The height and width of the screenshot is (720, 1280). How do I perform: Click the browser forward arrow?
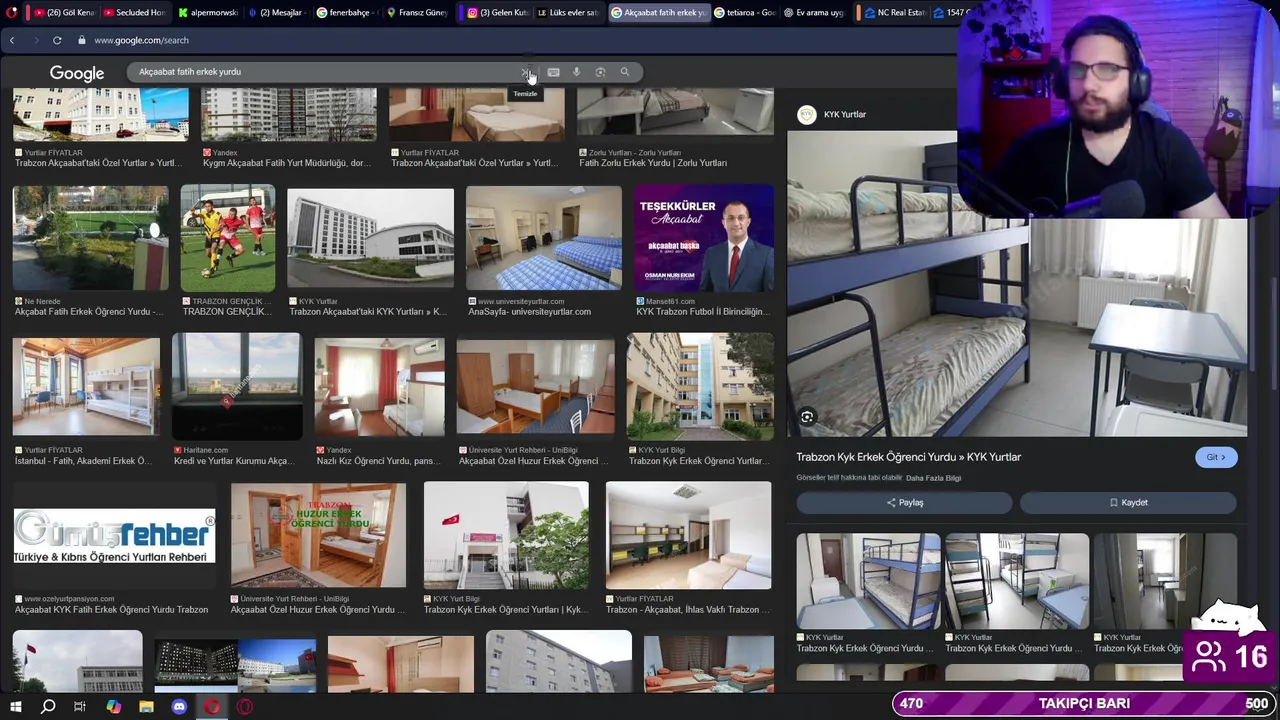35,40
